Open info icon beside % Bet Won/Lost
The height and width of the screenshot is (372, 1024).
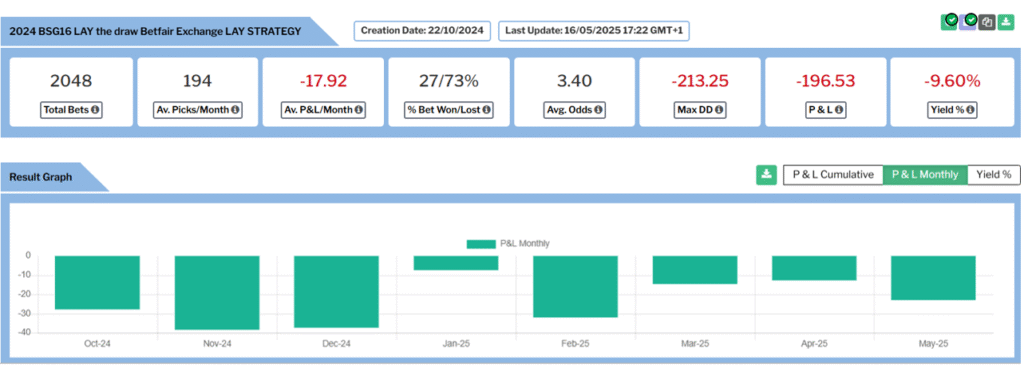pyautogui.click(x=487, y=110)
